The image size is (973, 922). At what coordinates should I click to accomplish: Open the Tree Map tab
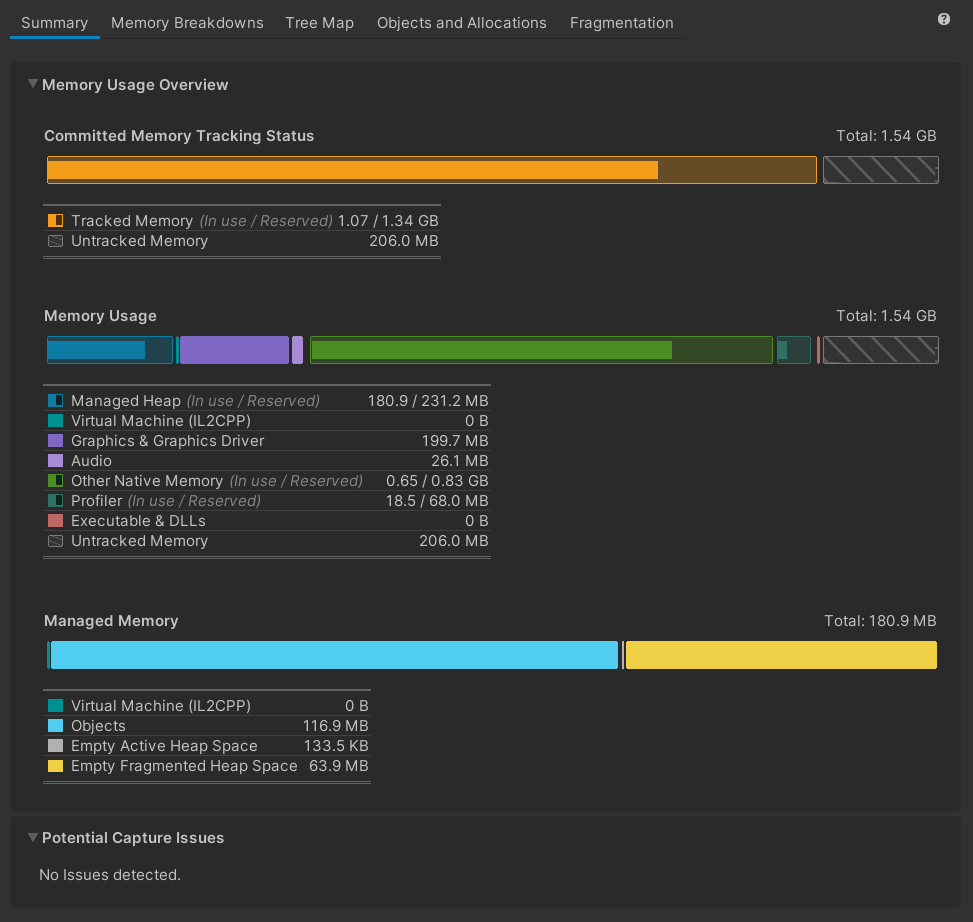click(319, 22)
